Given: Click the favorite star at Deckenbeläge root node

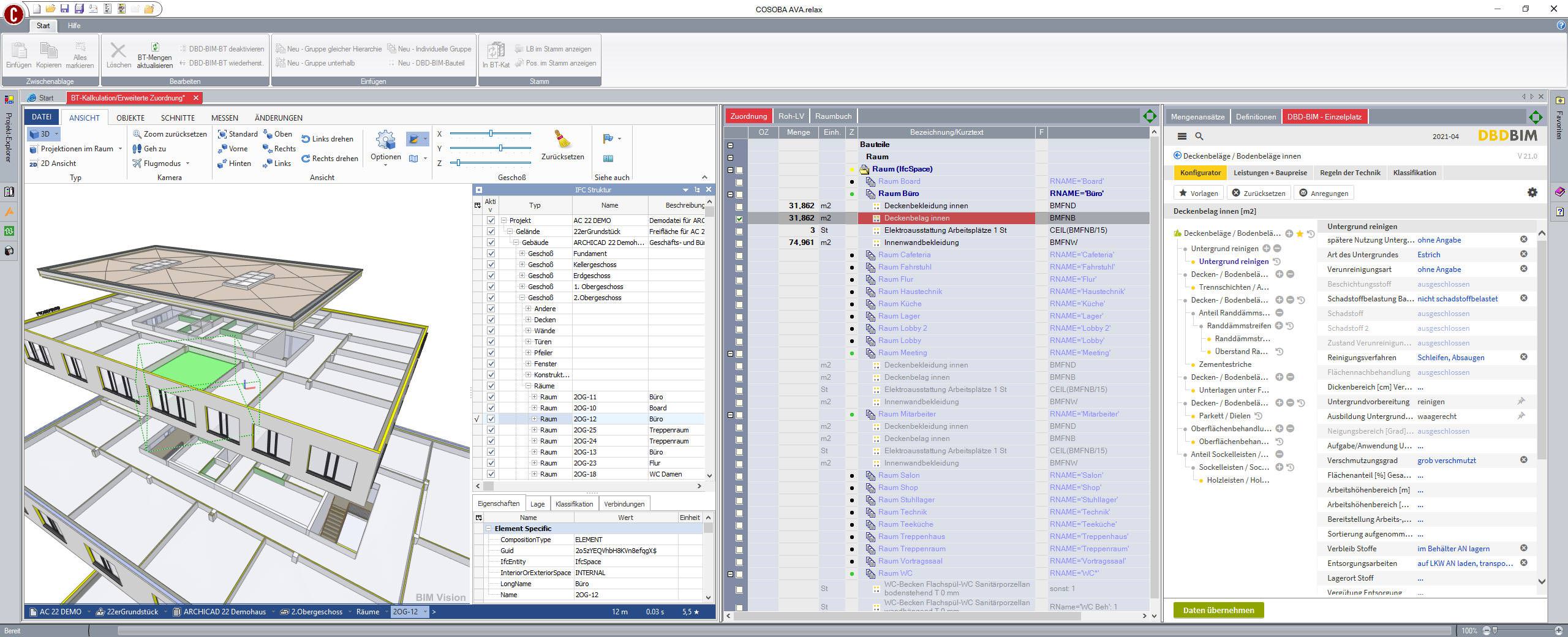Looking at the screenshot, I should [1300, 233].
